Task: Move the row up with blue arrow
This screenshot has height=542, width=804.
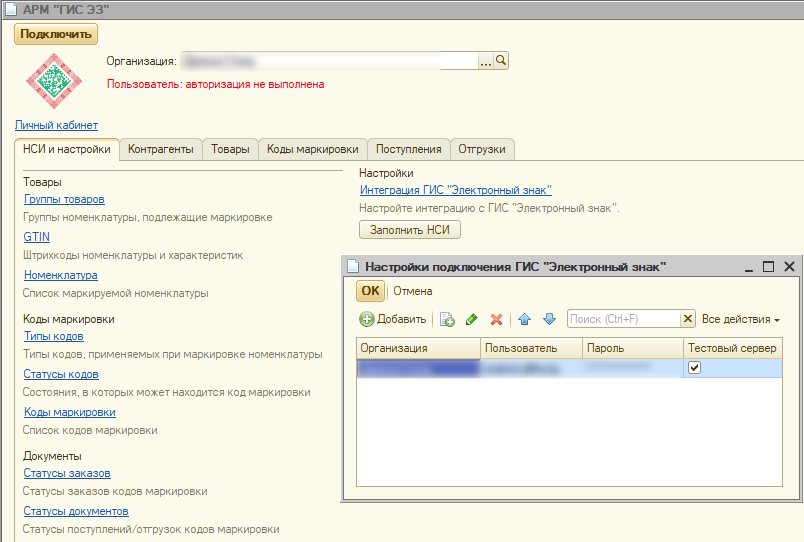Action: point(525,319)
